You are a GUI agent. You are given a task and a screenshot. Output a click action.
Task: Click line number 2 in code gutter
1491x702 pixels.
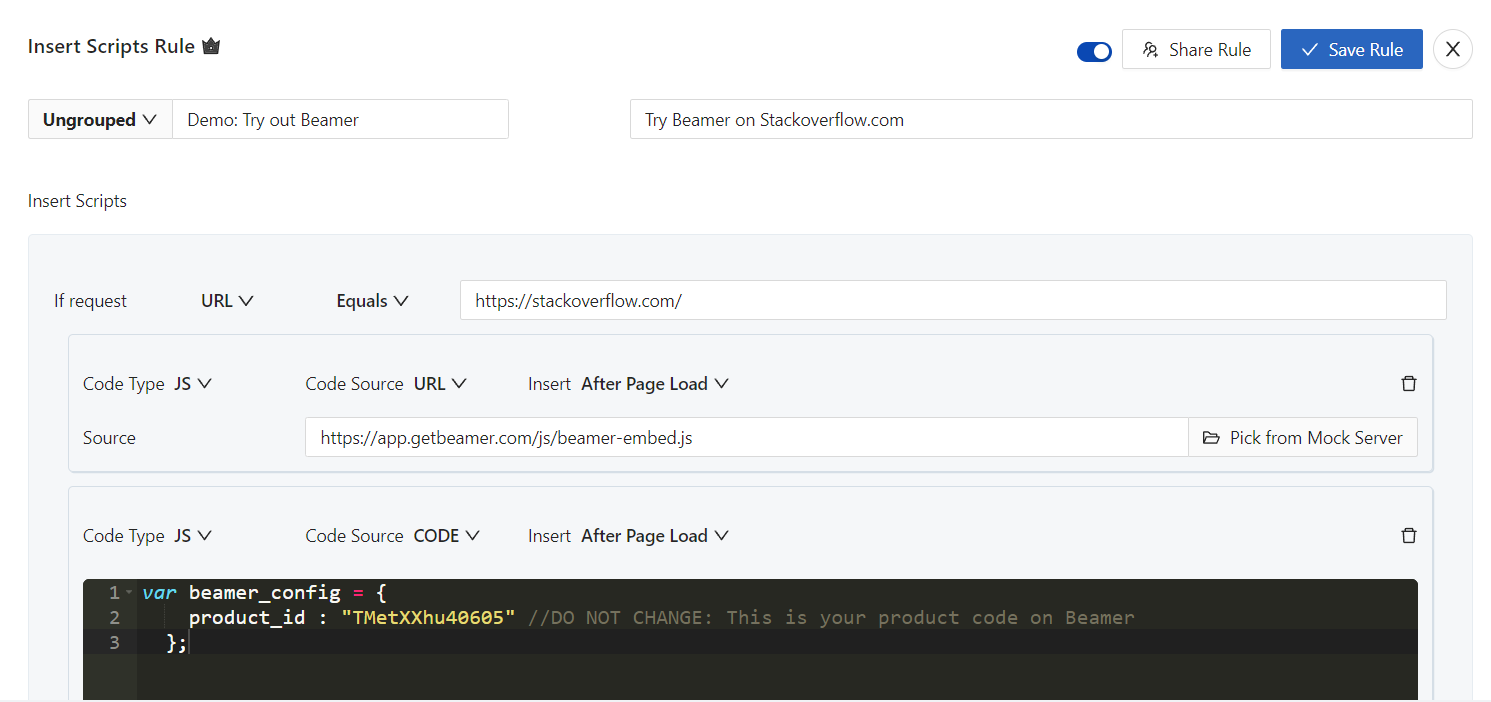pyautogui.click(x=115, y=618)
